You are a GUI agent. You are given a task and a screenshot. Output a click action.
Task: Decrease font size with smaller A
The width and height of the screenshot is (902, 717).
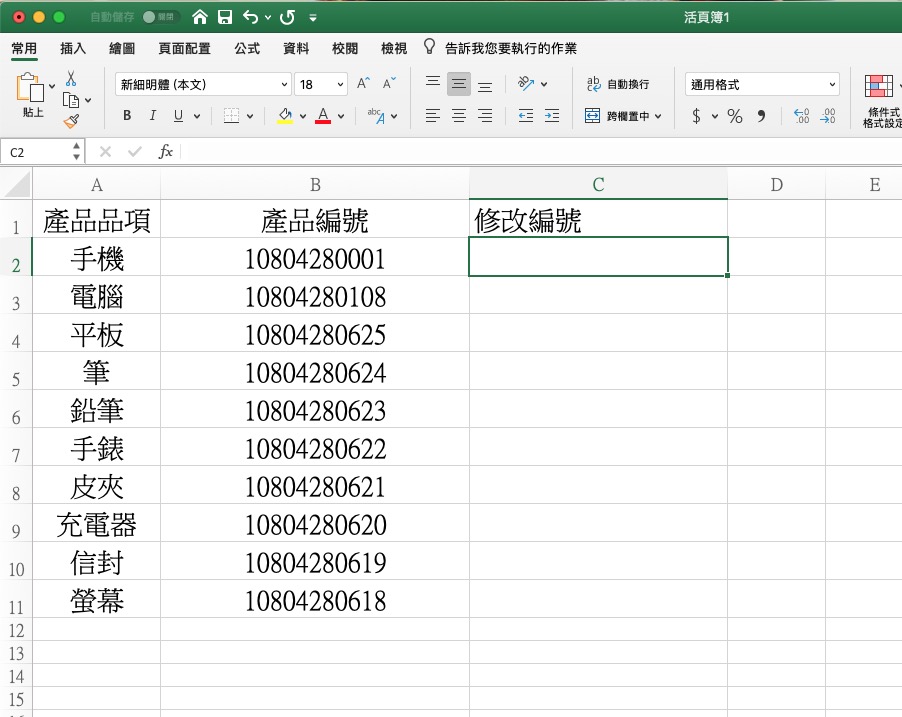click(x=389, y=83)
